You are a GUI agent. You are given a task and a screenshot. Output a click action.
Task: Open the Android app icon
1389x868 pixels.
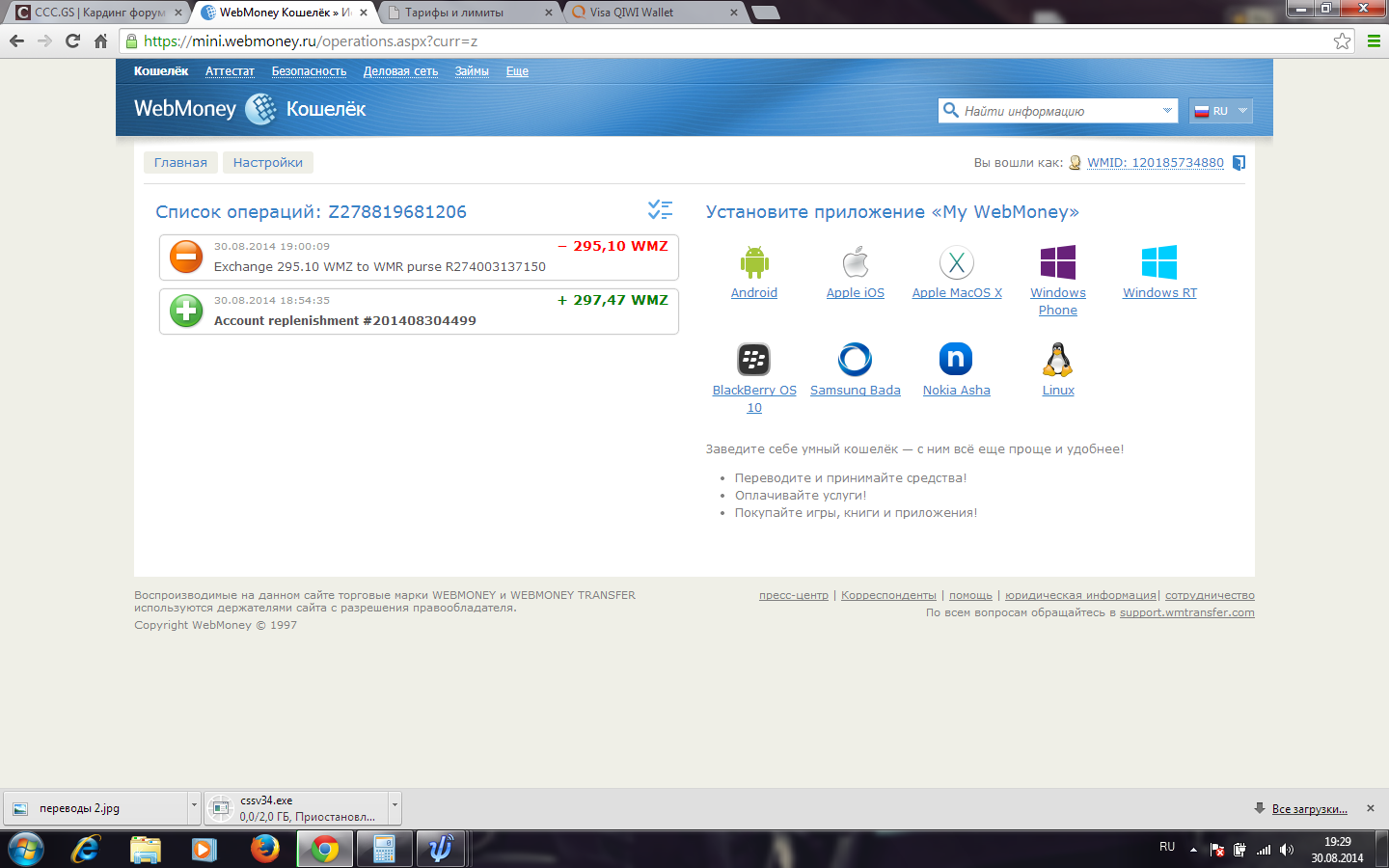[x=754, y=262]
